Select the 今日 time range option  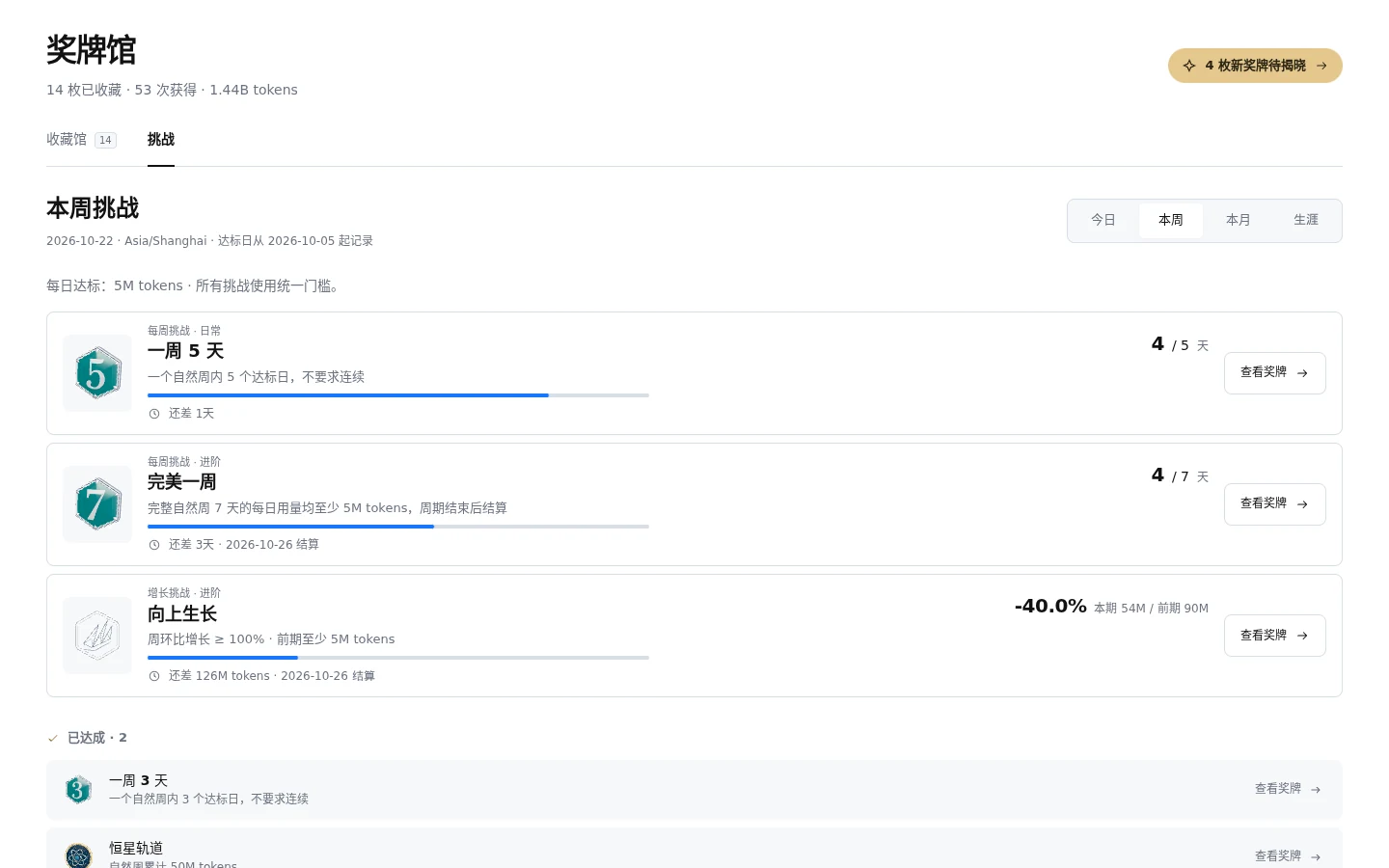(x=1103, y=220)
